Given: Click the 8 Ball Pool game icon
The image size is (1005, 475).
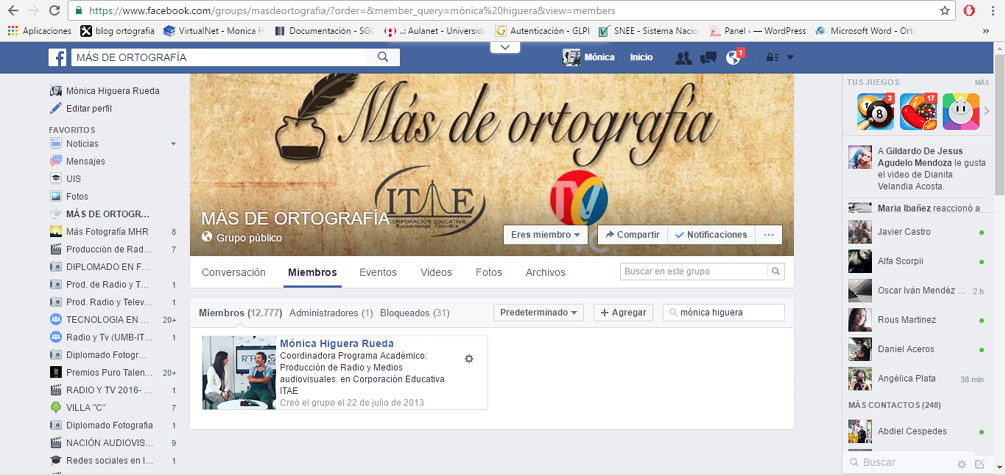Looking at the screenshot, I should [876, 112].
